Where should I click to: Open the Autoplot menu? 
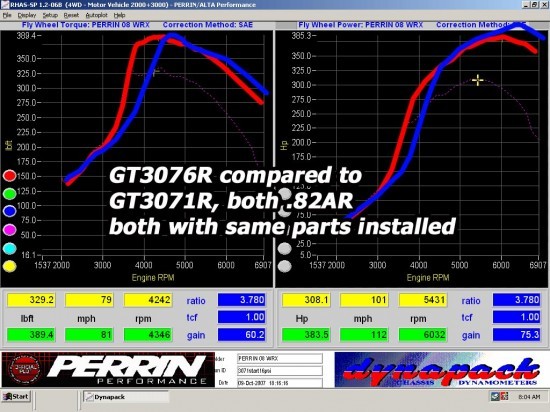point(96,15)
